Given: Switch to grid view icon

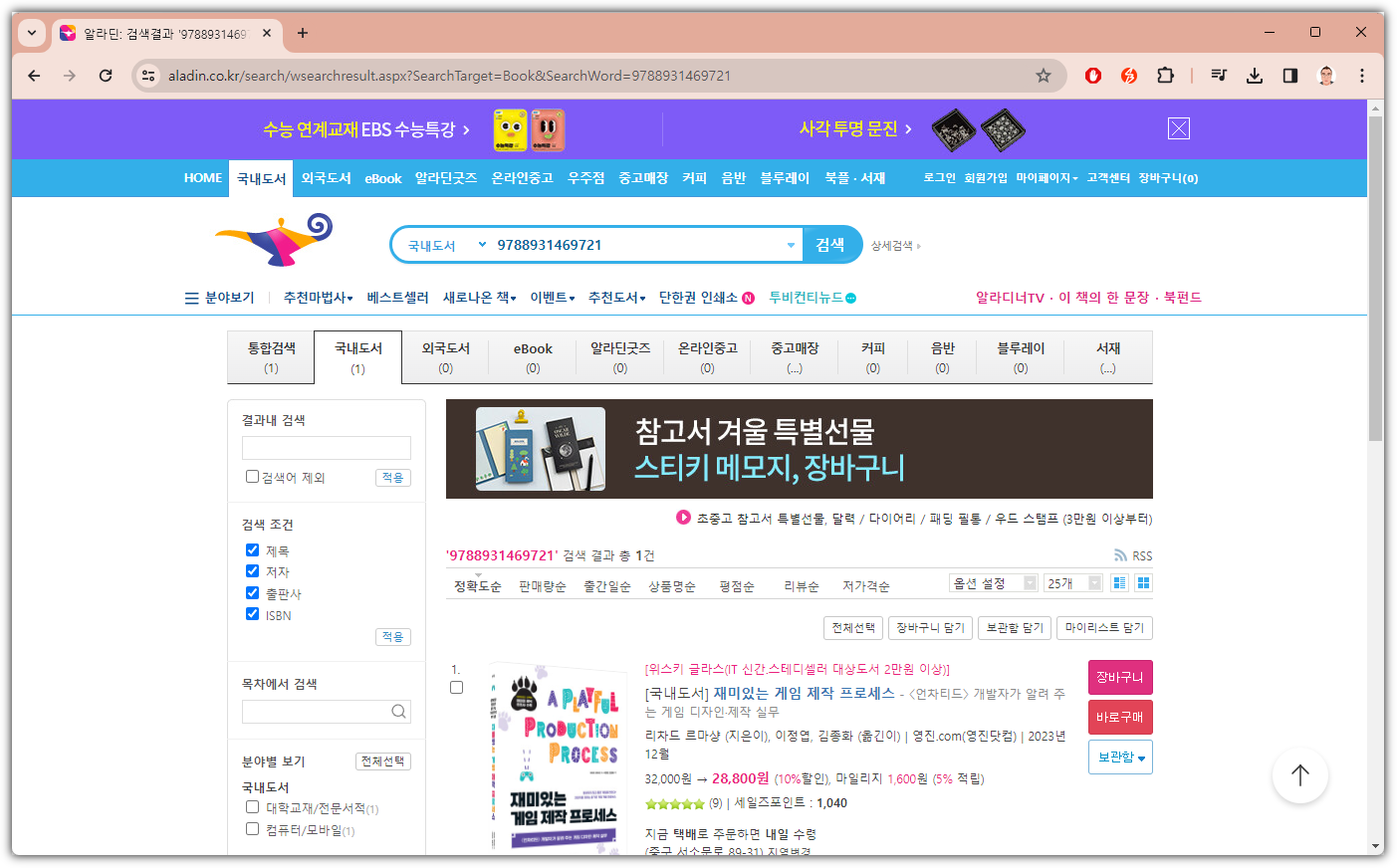Looking at the screenshot, I should coord(1143,583).
